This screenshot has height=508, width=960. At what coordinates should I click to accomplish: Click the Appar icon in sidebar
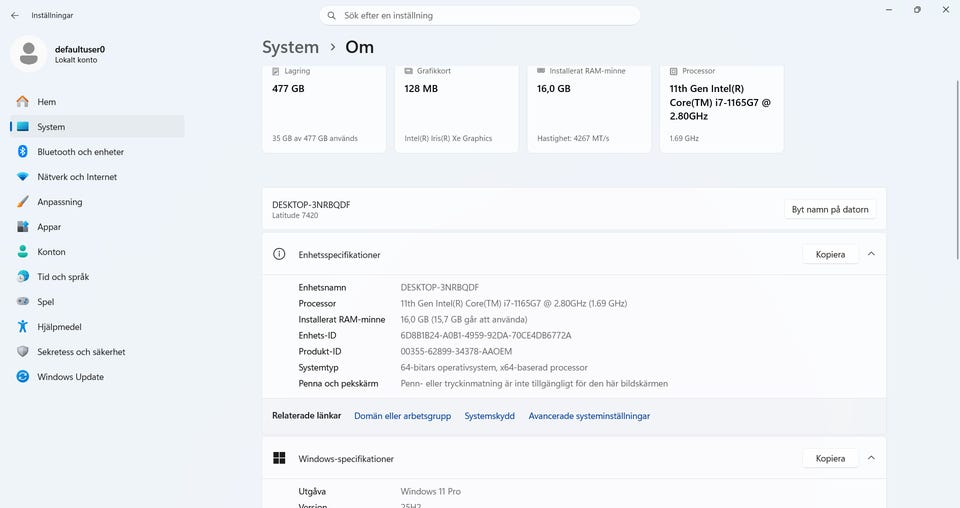tap(23, 227)
